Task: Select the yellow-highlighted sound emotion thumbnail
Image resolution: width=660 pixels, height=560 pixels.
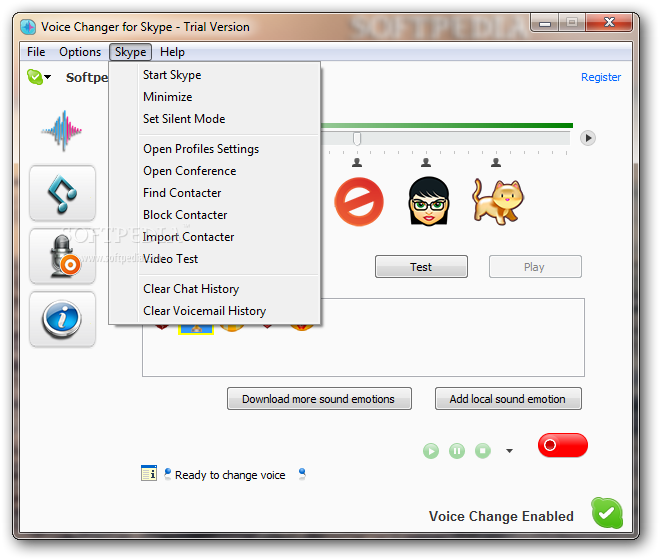Action: (196, 329)
